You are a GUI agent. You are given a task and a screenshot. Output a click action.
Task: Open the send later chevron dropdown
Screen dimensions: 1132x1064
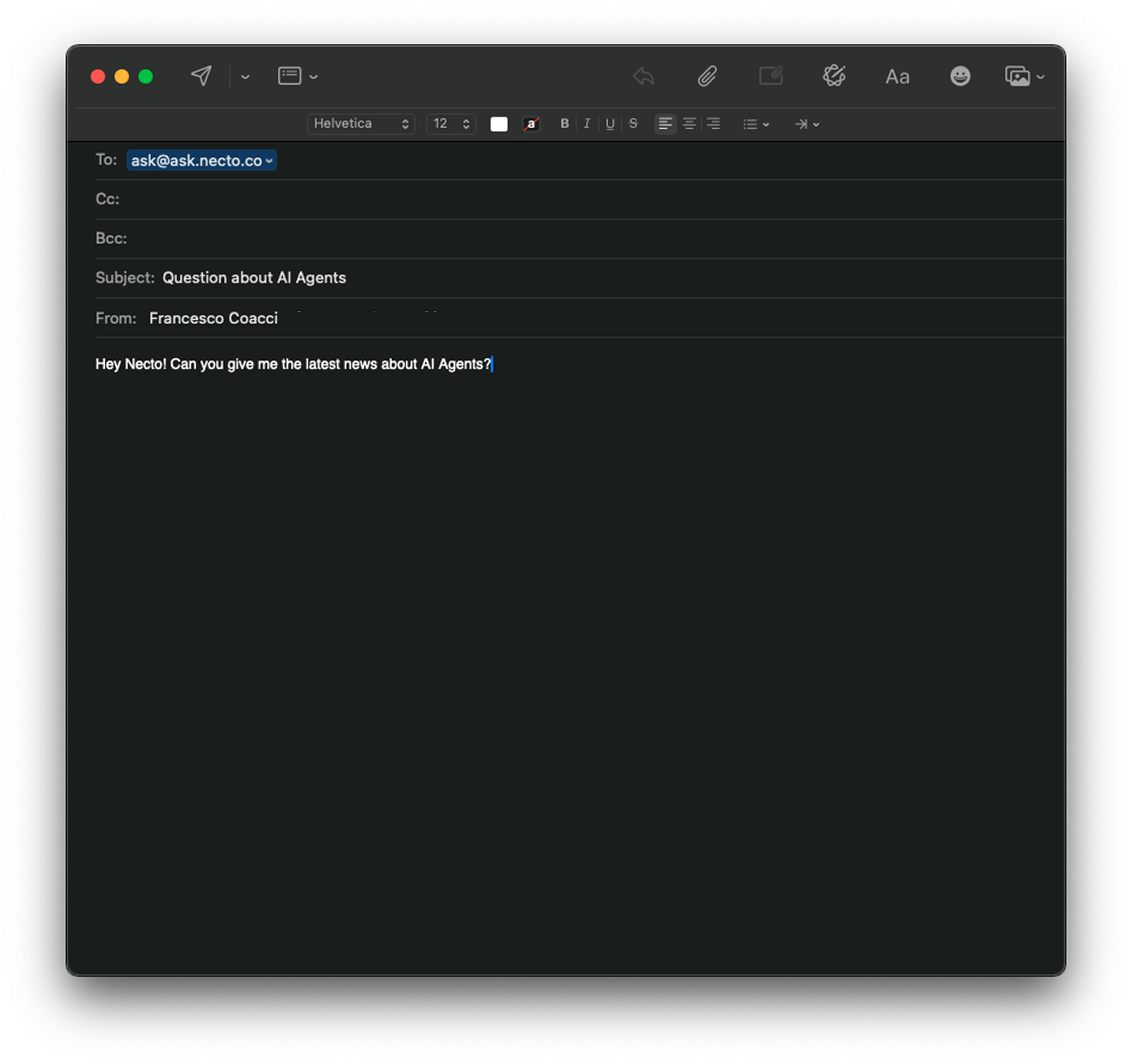(245, 76)
